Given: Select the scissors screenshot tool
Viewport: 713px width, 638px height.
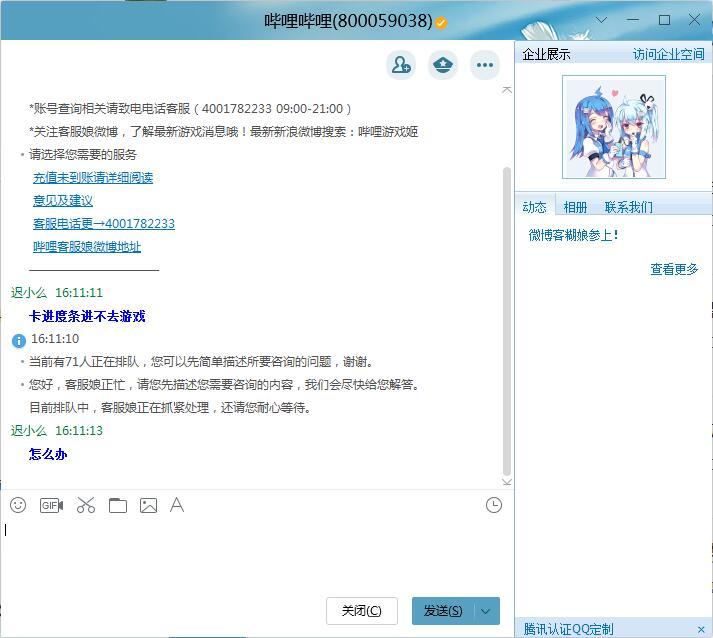Looking at the screenshot, I should pos(85,505).
